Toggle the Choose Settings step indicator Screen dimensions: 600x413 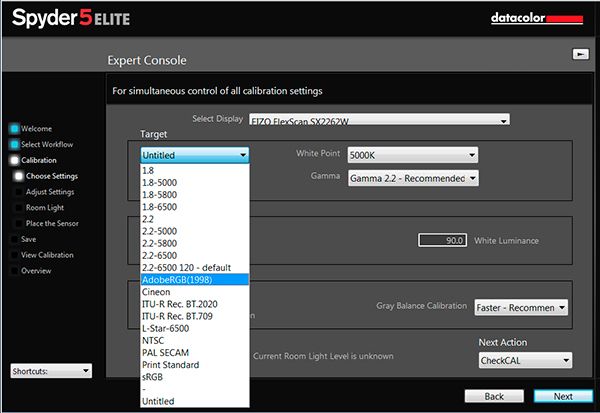click(19, 176)
